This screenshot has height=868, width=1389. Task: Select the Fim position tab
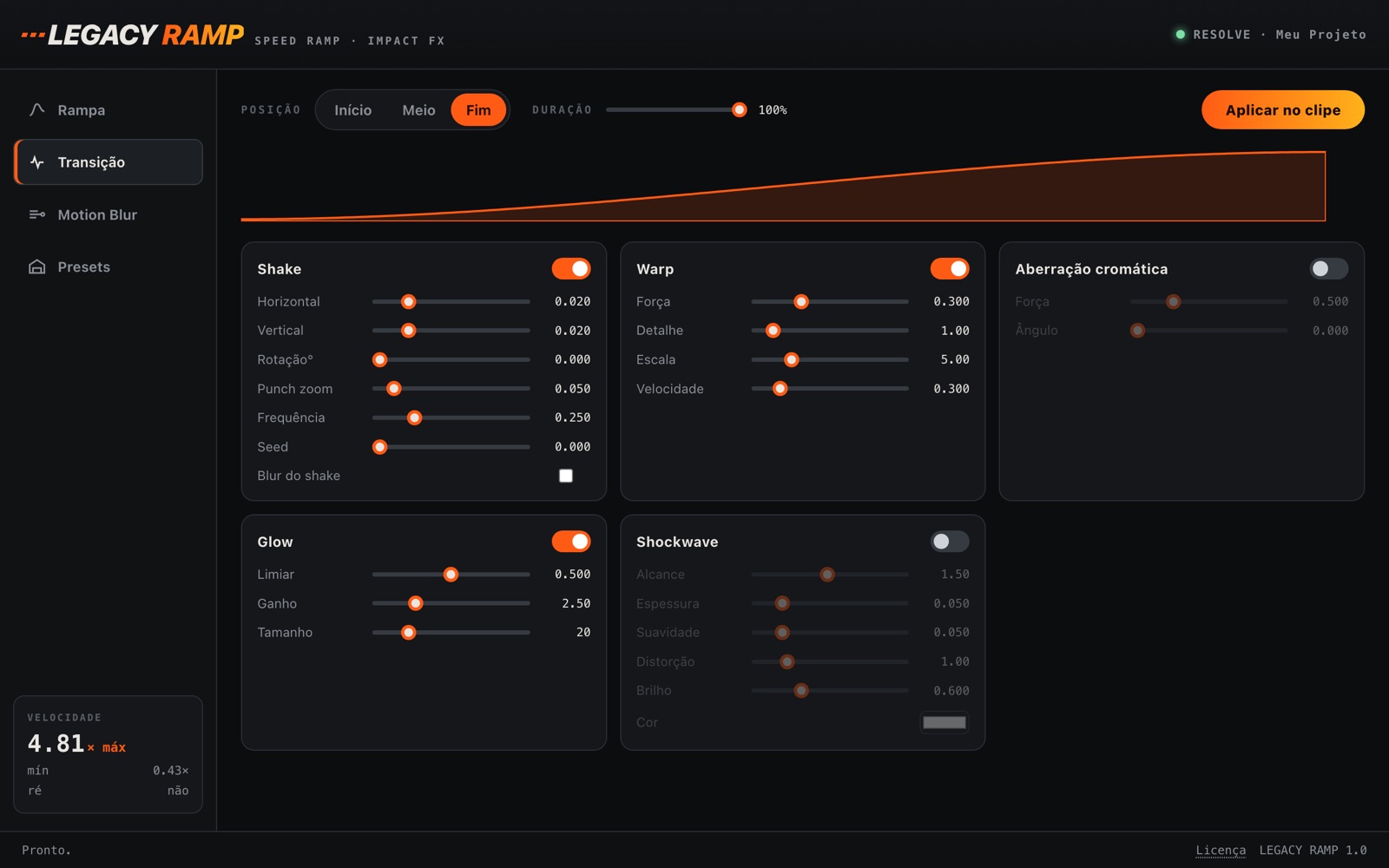[478, 110]
